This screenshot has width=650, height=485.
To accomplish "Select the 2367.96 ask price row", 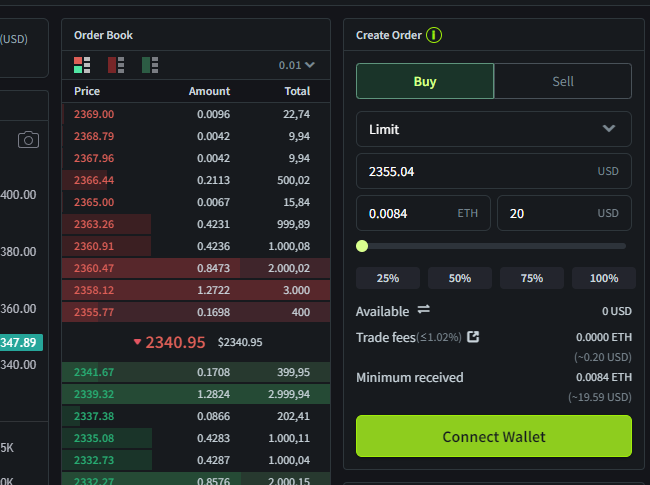I will point(196,158).
